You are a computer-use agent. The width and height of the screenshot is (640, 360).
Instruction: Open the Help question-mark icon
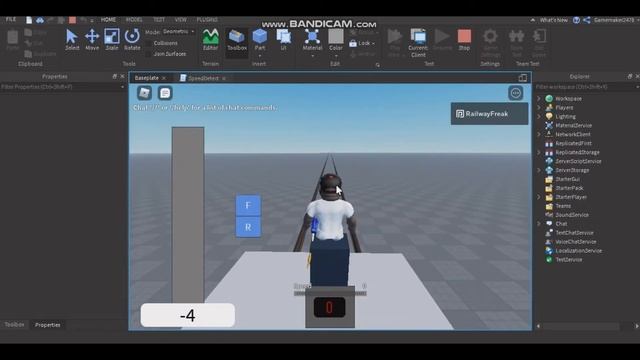tap(576, 20)
